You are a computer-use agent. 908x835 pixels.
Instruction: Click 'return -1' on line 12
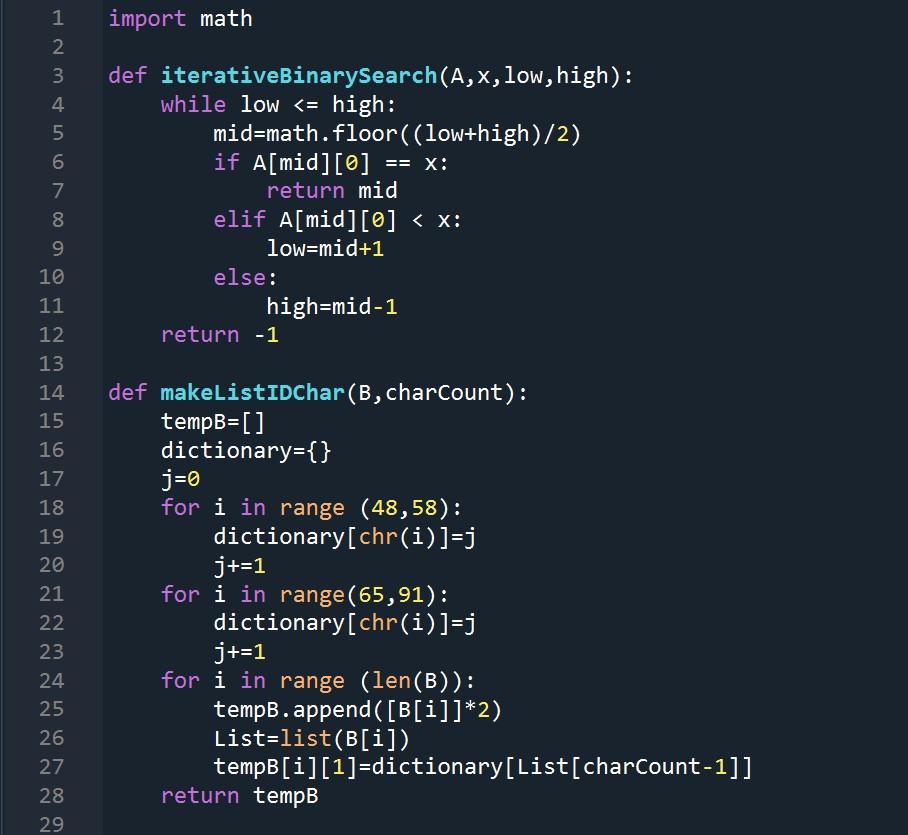click(x=219, y=335)
